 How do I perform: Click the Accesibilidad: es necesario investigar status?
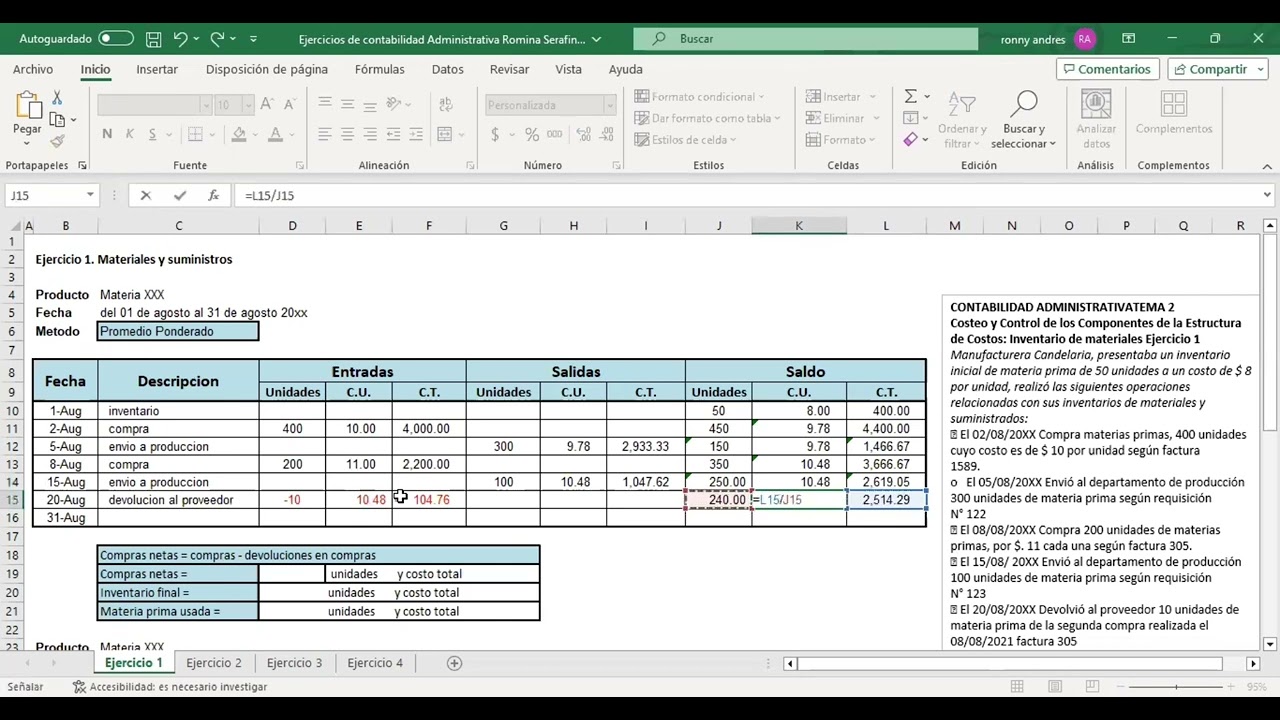click(170, 687)
